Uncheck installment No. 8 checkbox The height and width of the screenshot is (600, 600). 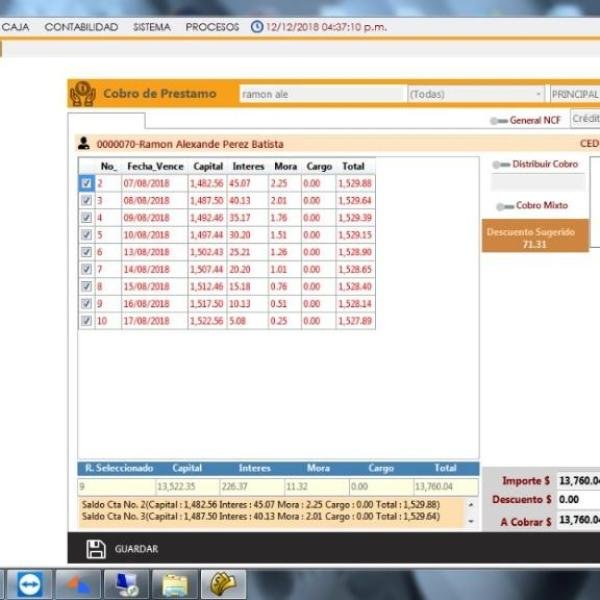86,287
